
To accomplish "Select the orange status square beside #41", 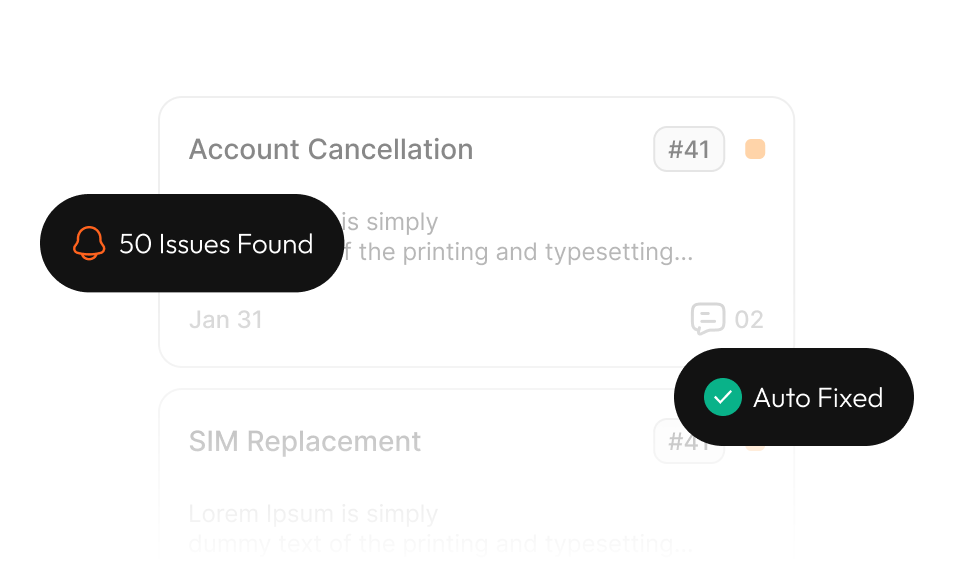I will pos(755,150).
